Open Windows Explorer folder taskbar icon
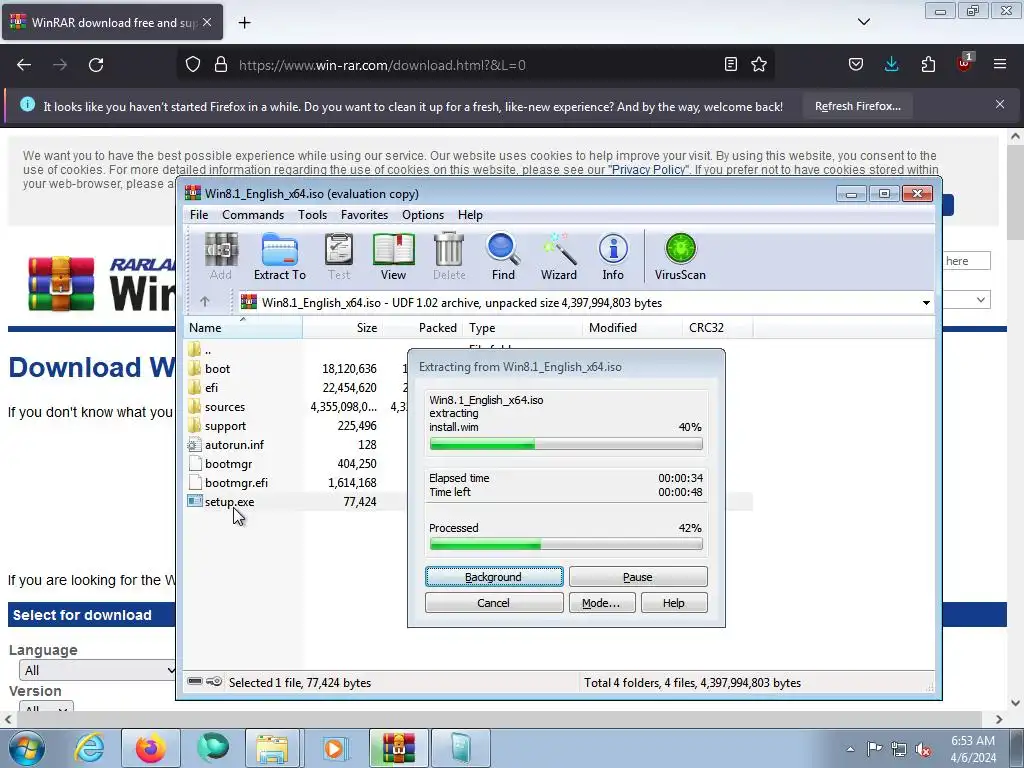The width and height of the screenshot is (1024, 768). coord(272,748)
